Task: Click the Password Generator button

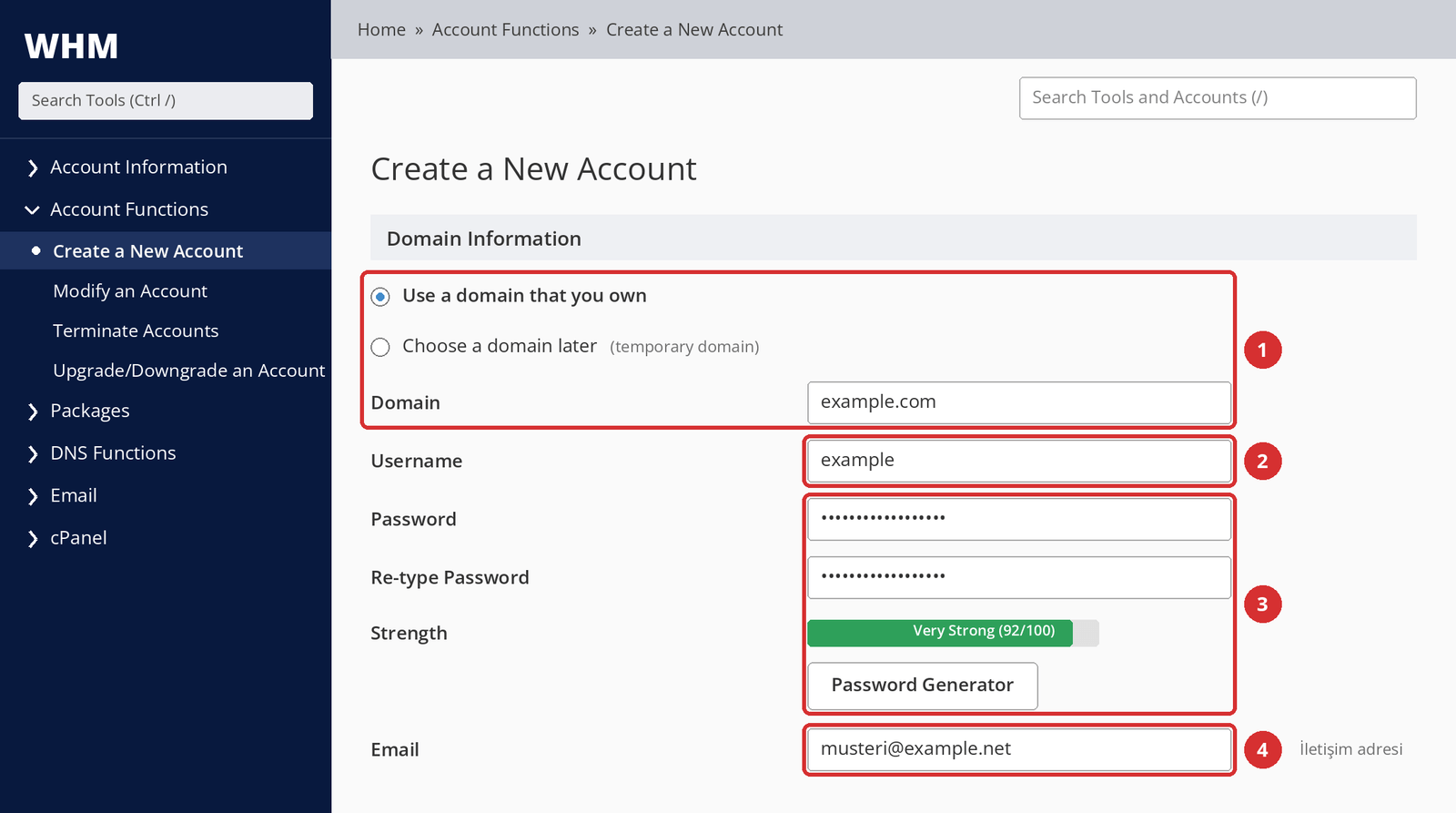Action: (923, 686)
